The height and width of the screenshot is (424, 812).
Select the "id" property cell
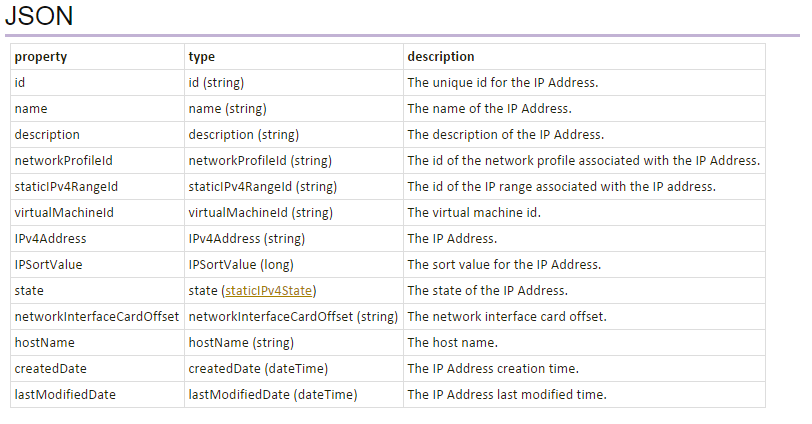(x=20, y=82)
